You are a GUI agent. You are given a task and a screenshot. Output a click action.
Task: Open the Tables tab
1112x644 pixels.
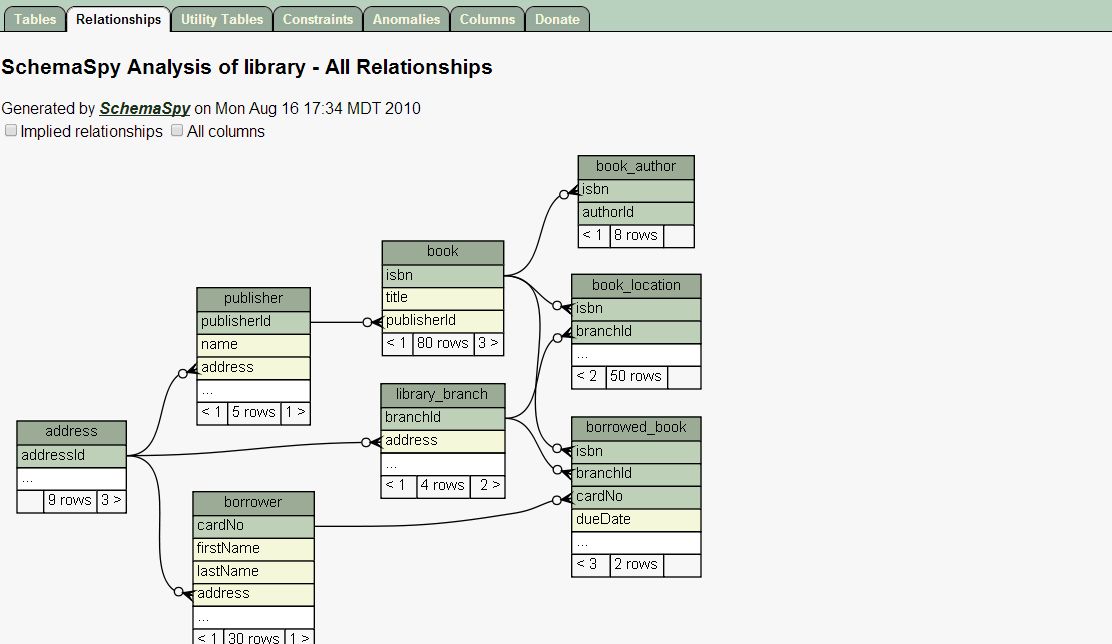point(35,19)
